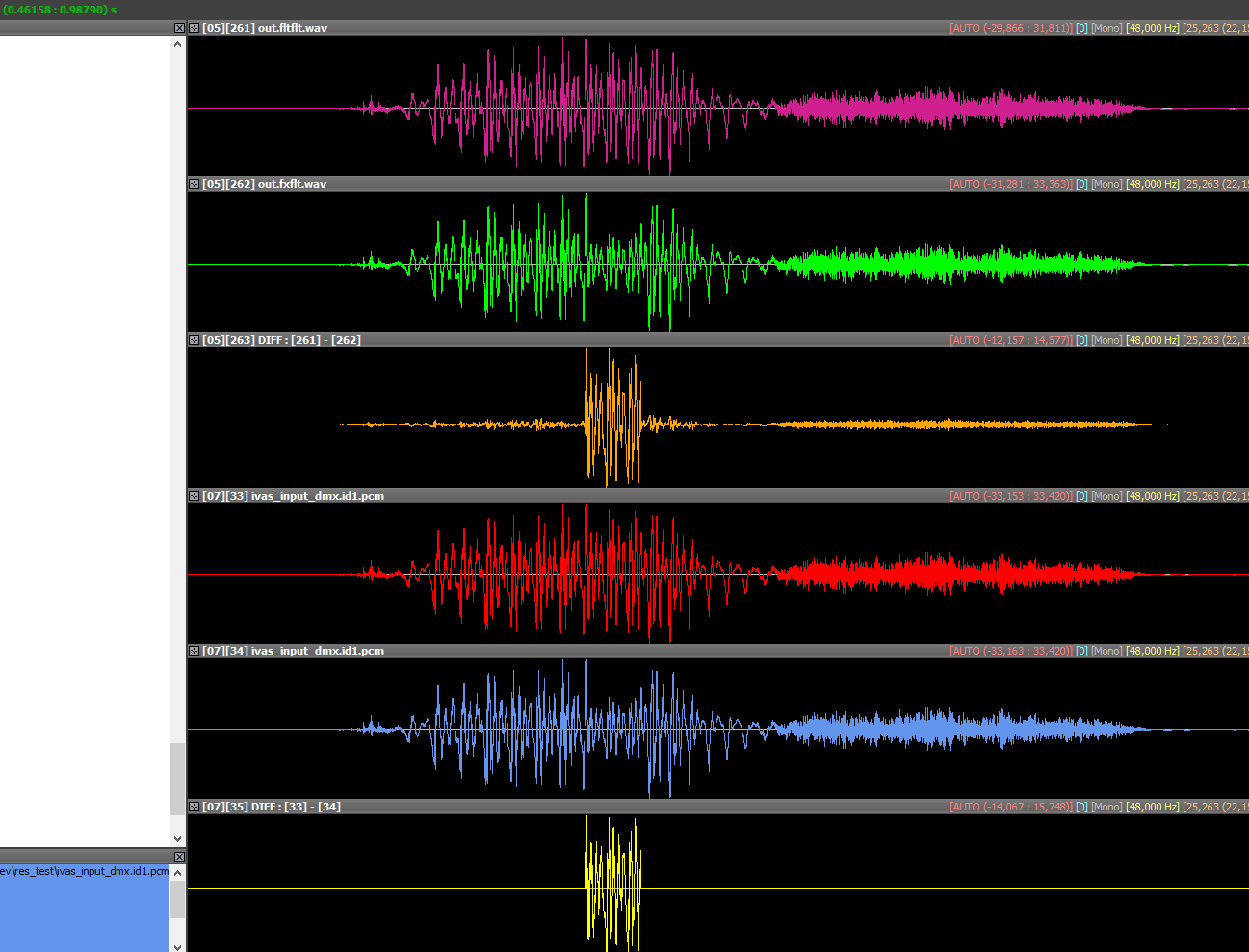Click the time range readout in top bar
The width and height of the screenshot is (1249, 952).
coord(60,9)
